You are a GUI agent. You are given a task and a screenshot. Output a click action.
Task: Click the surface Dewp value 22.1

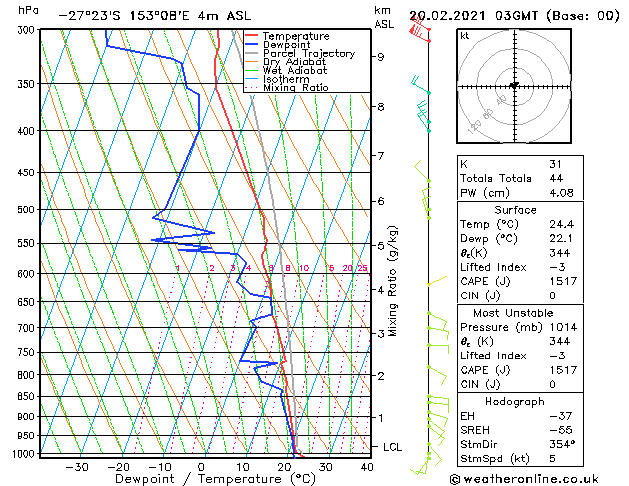[x=561, y=239]
